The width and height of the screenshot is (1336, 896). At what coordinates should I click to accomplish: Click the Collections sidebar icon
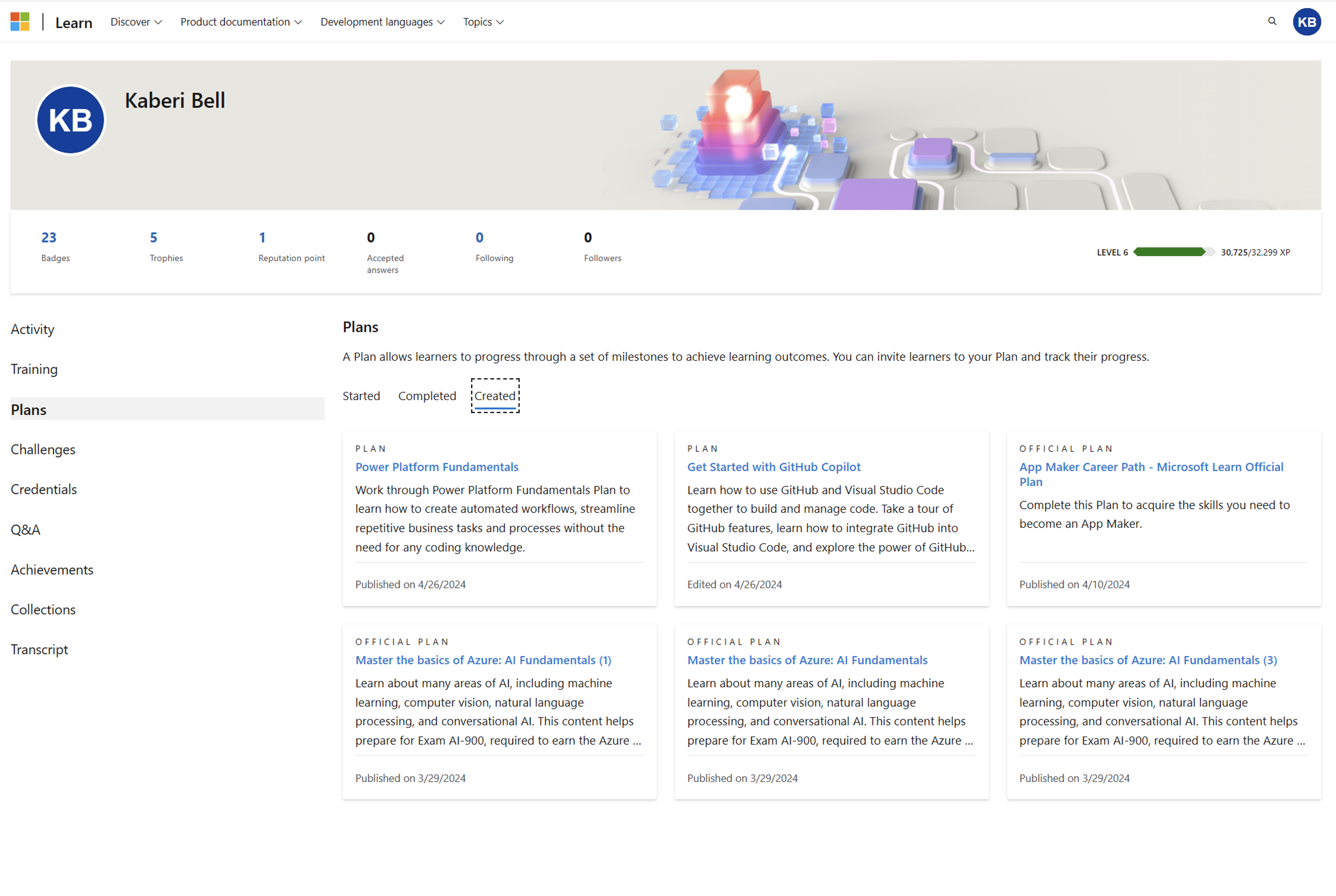[43, 608]
